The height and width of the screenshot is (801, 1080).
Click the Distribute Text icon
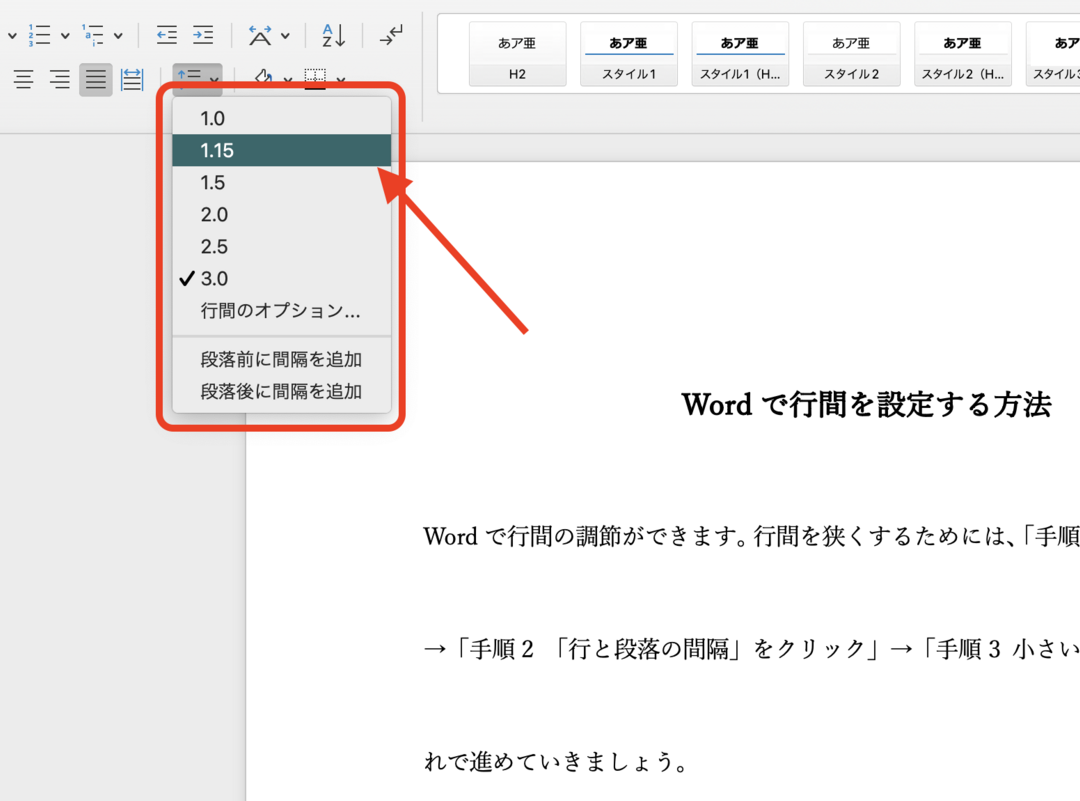pyautogui.click(x=131, y=79)
